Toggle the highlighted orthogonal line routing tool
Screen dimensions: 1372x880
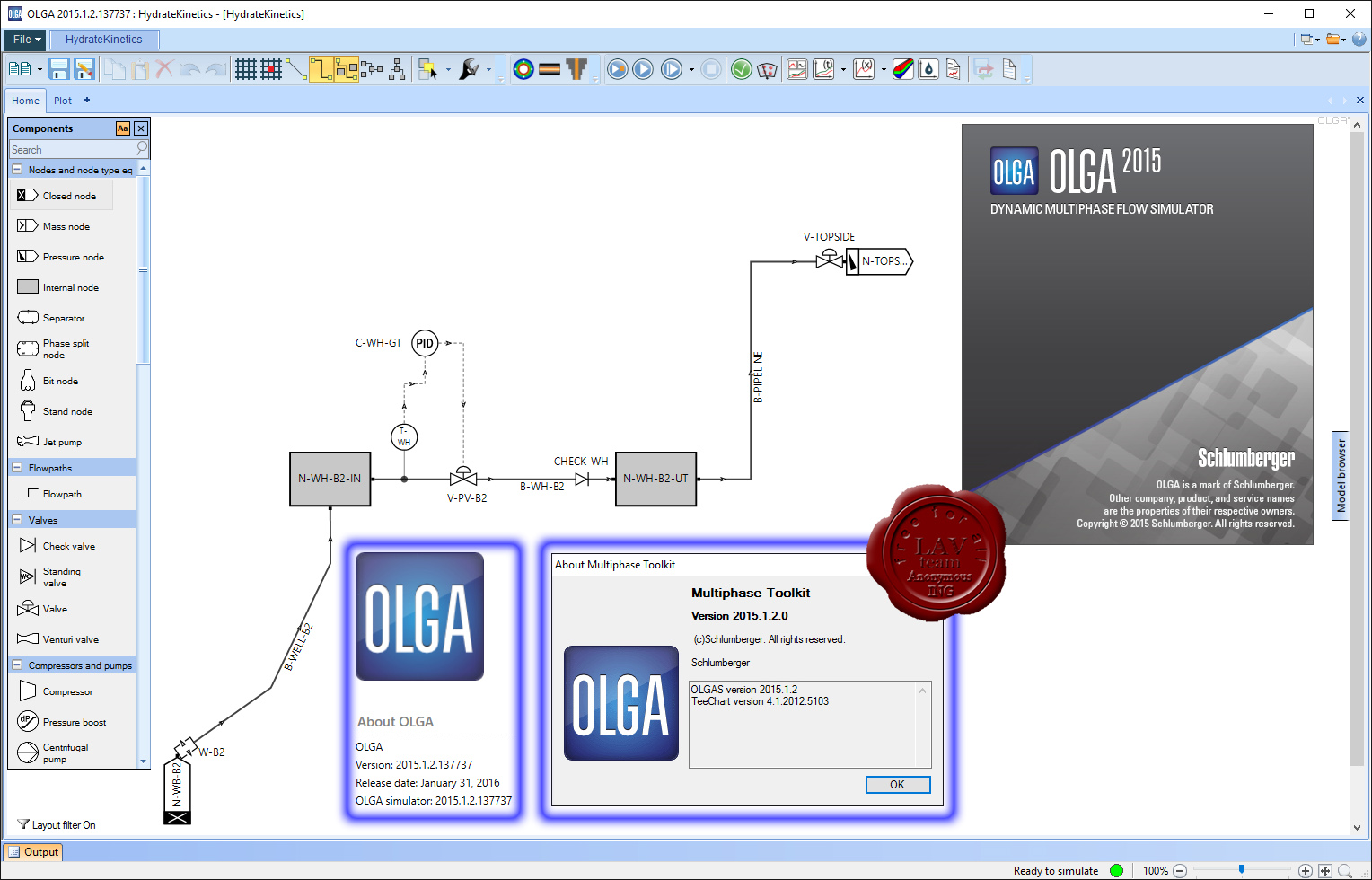(x=321, y=69)
